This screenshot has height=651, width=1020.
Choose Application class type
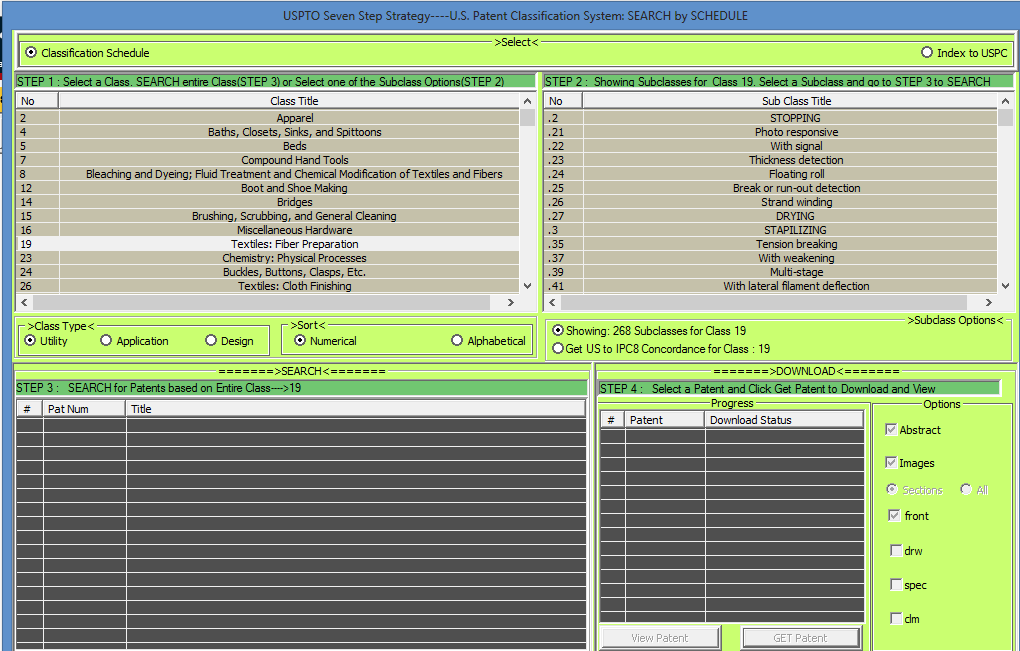click(106, 341)
